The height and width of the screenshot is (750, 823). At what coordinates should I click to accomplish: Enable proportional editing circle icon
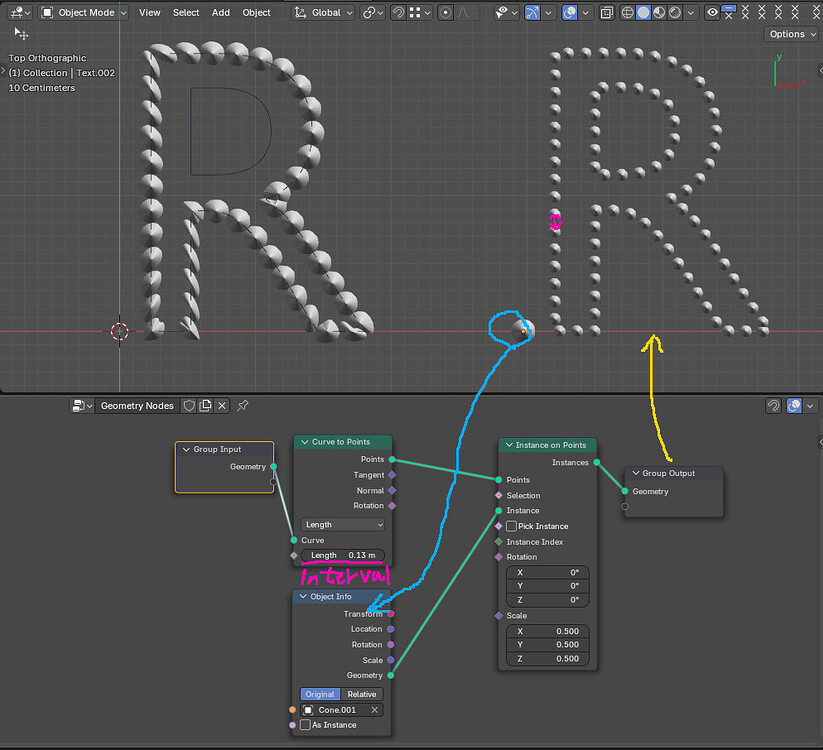[x=445, y=13]
